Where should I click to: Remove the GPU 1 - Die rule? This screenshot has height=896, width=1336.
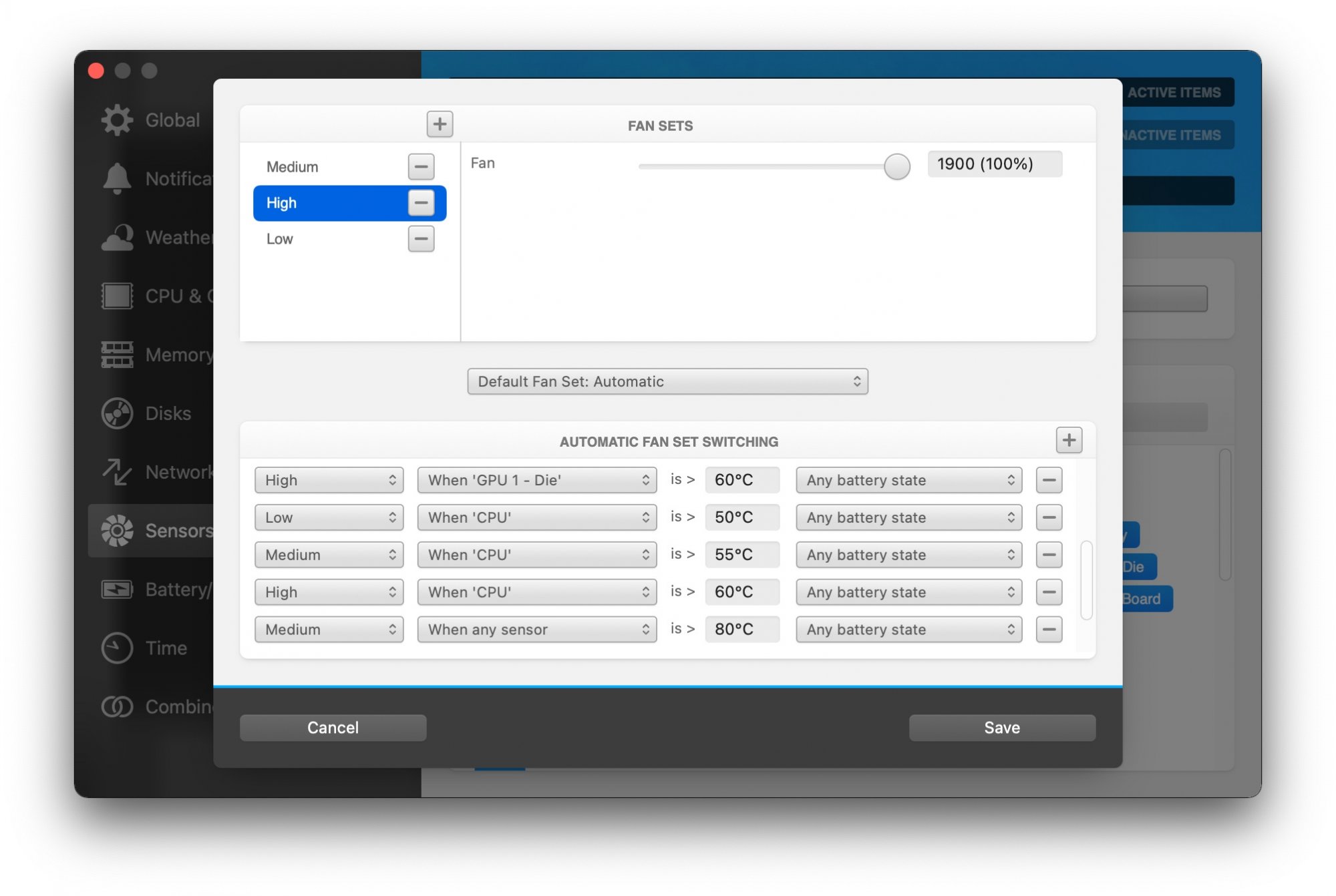pos(1049,480)
